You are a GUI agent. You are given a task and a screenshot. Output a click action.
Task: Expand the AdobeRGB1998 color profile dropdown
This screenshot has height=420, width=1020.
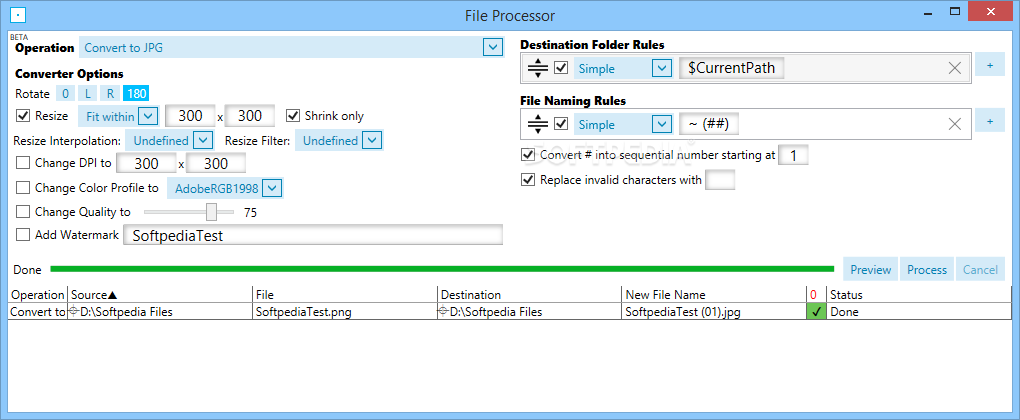point(273,189)
